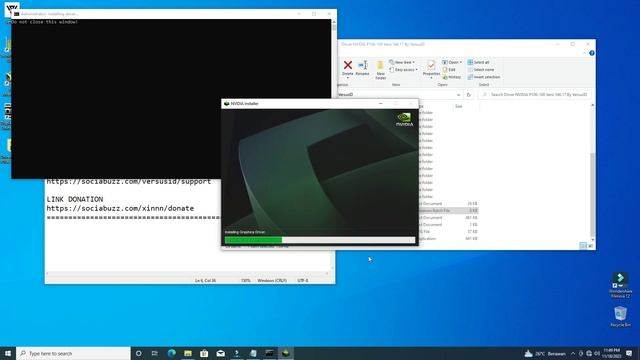This screenshot has height=360, width=640.
Task: Click Edit in the ribbon's Open group
Action: pyautogui.click(x=449, y=70)
